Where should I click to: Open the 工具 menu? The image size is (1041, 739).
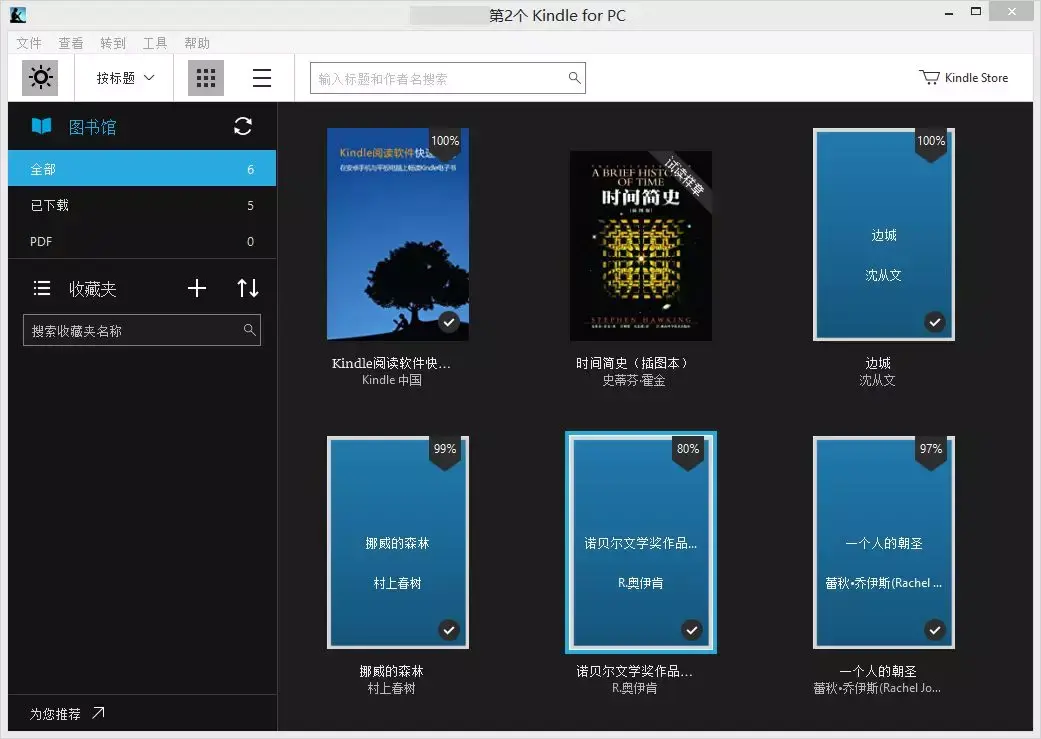point(154,43)
